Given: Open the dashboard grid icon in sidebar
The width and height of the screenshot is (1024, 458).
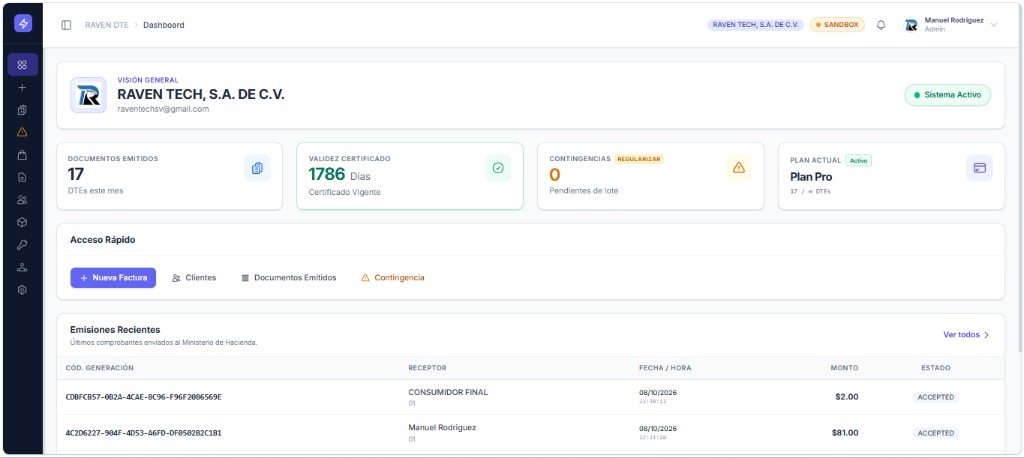Looking at the screenshot, I should tap(22, 65).
